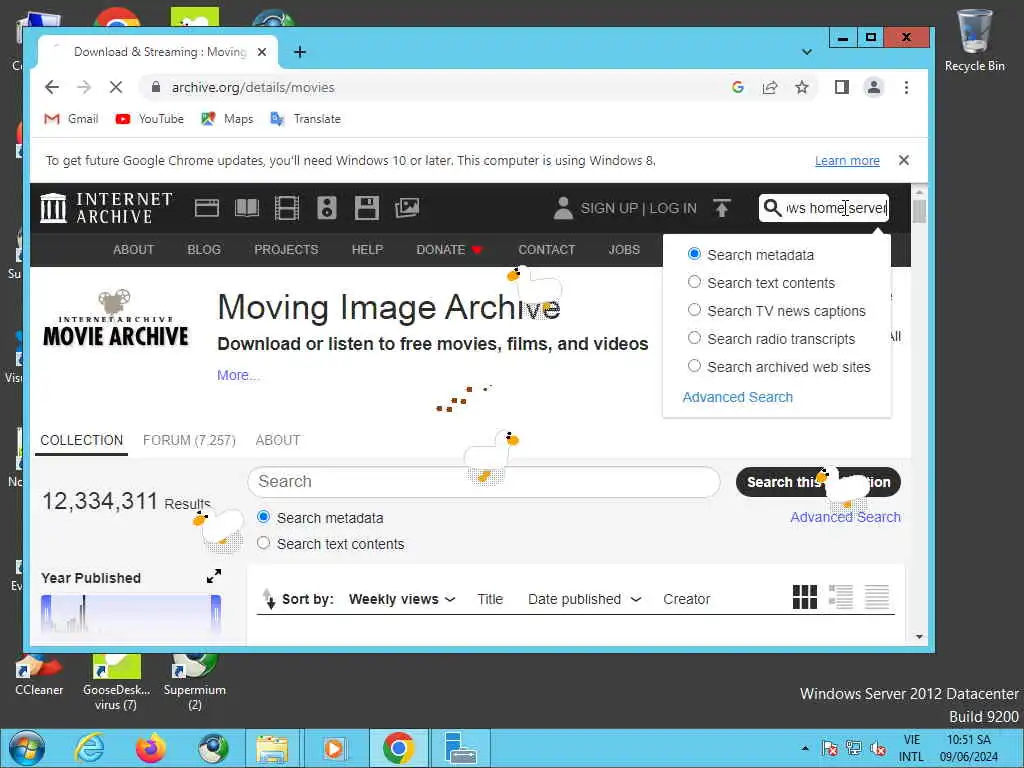The height and width of the screenshot is (768, 1024).
Task: Click Advanced Search in search dropdown panel
Action: coord(737,397)
